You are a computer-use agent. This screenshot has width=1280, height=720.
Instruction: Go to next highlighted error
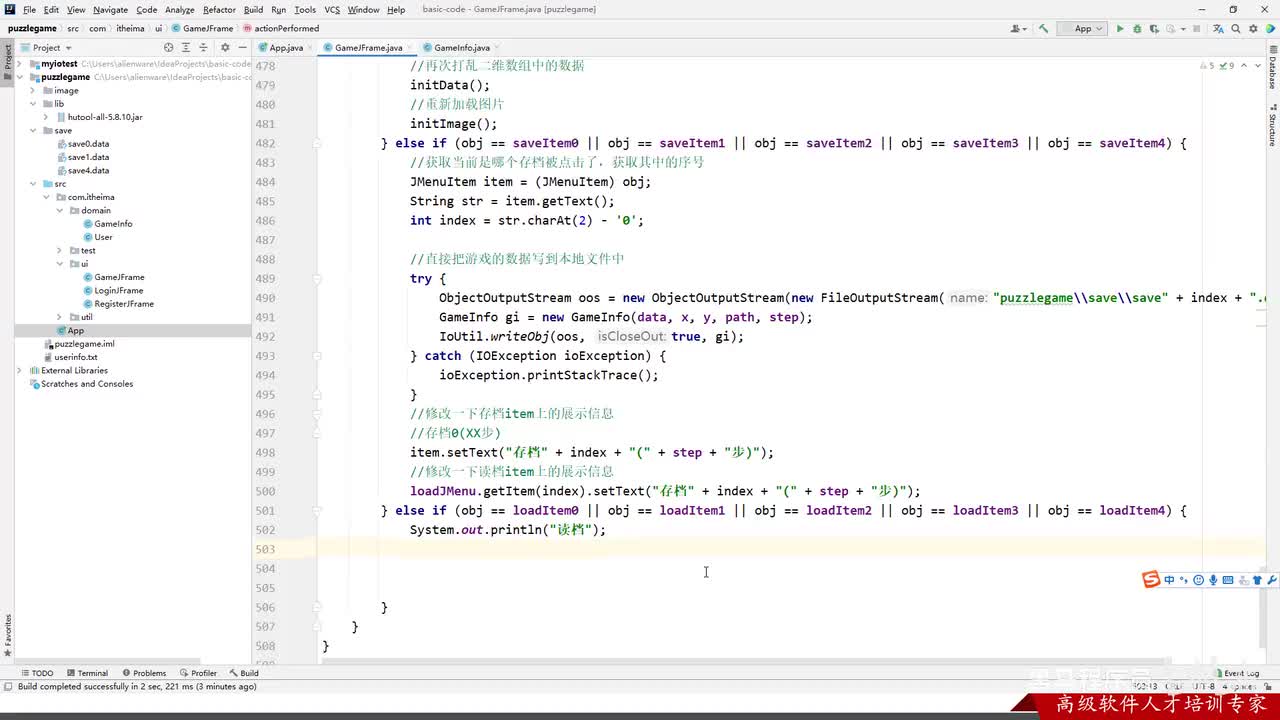point(1257,66)
